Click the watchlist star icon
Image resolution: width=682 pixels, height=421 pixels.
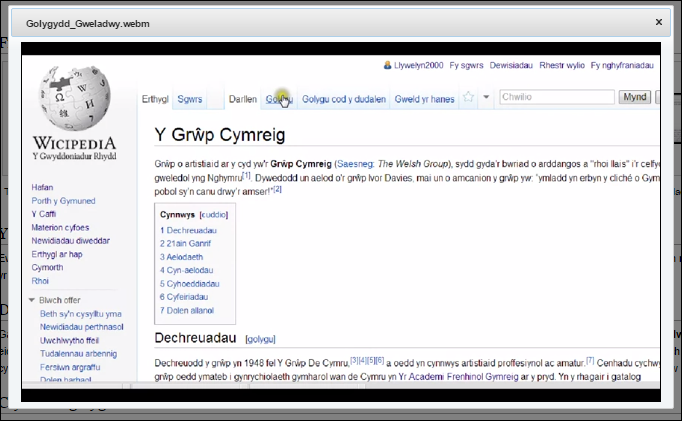468,97
